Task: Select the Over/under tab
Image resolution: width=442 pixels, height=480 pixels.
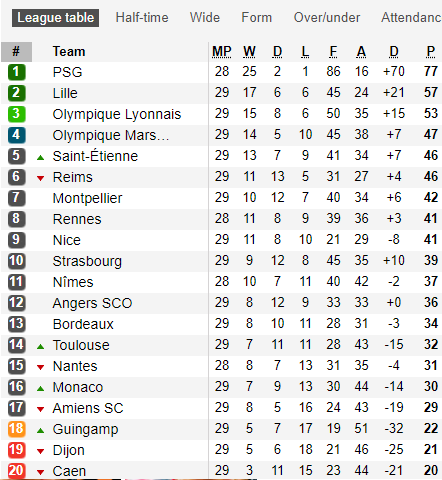Action: (x=327, y=18)
